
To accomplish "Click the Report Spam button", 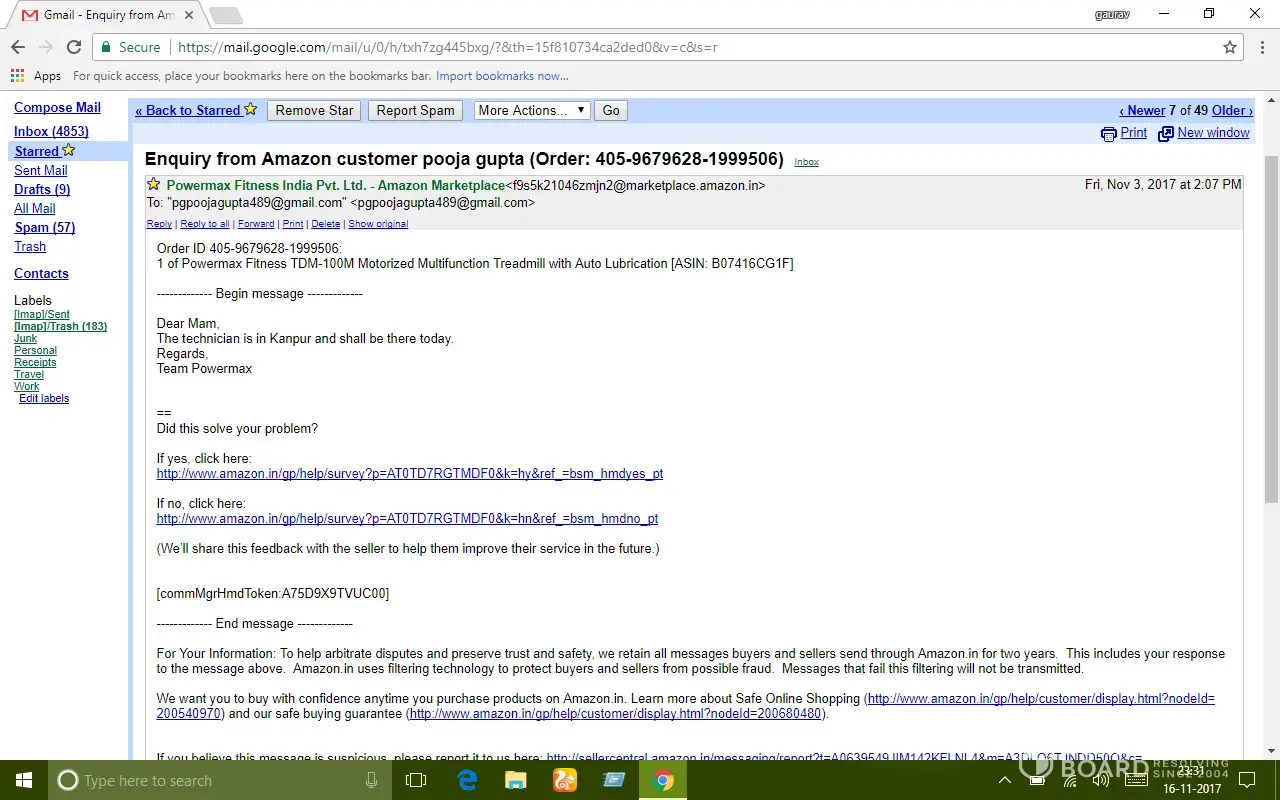I will coord(415,110).
